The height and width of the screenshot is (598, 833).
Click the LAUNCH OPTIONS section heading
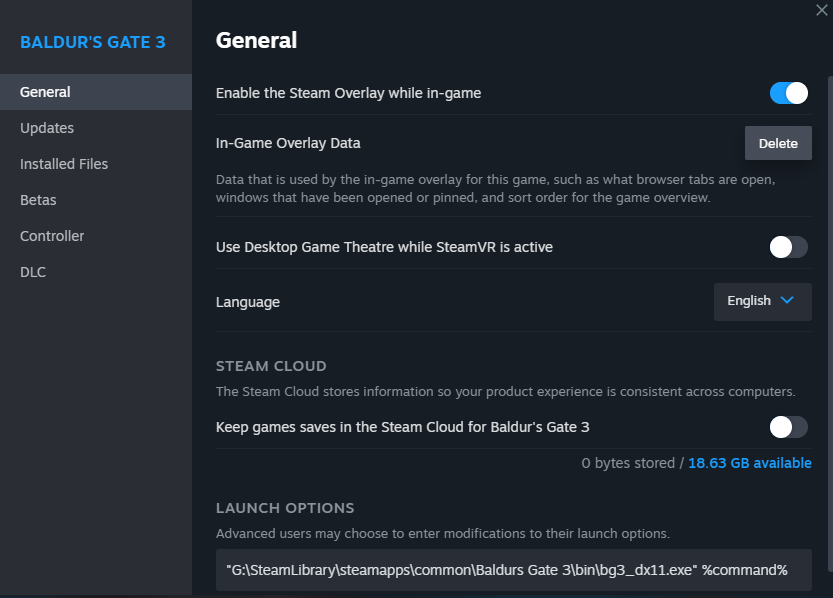(285, 508)
